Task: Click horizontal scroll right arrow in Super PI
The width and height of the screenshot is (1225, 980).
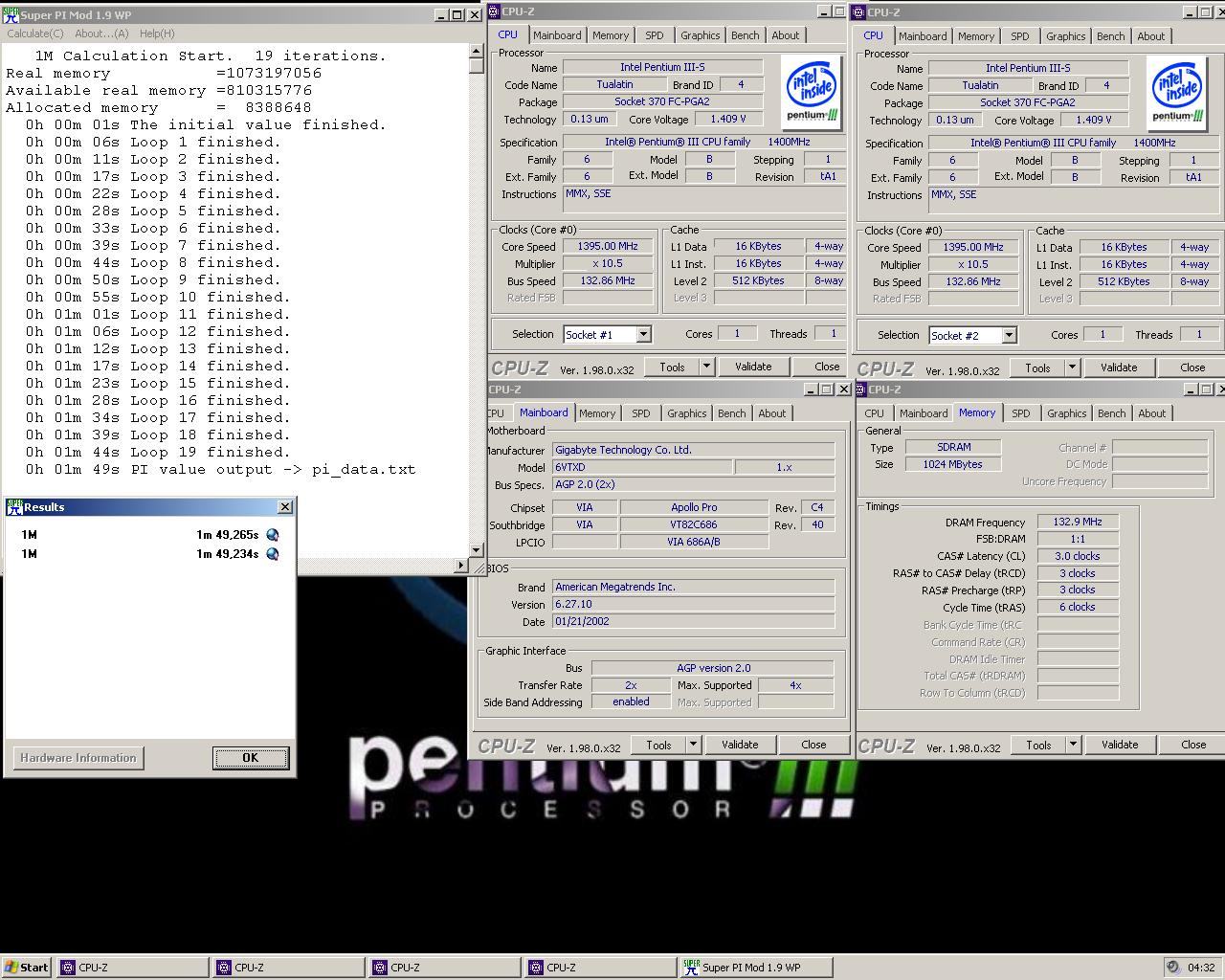Action: 460,566
